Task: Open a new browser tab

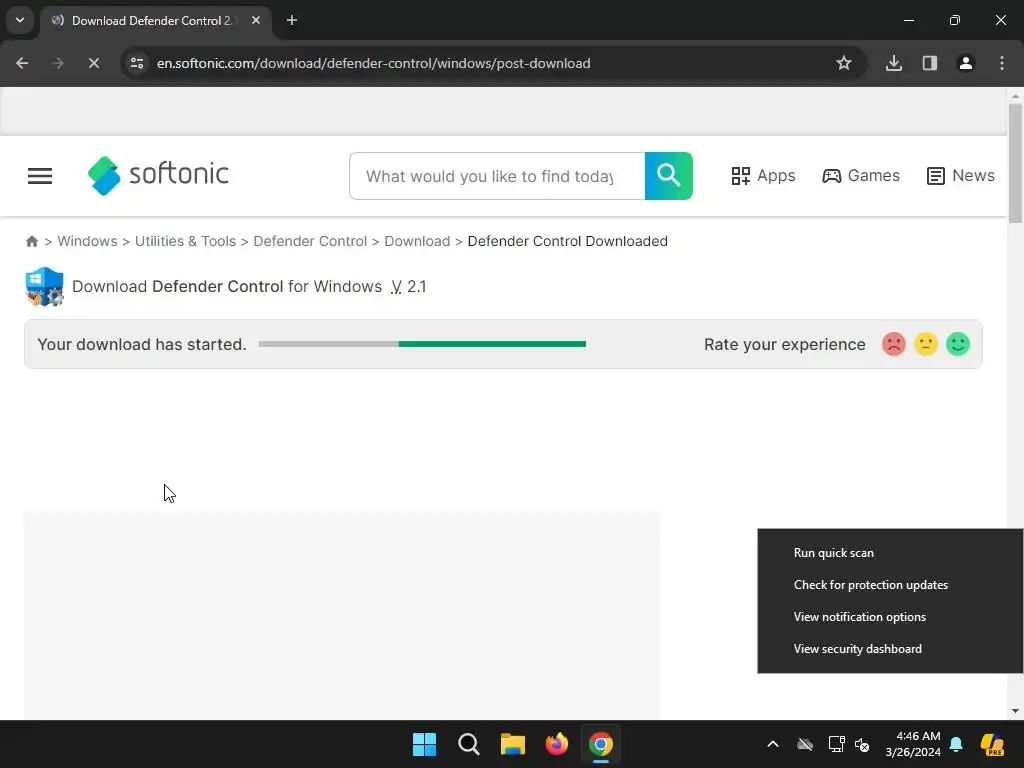Action: coord(292,20)
